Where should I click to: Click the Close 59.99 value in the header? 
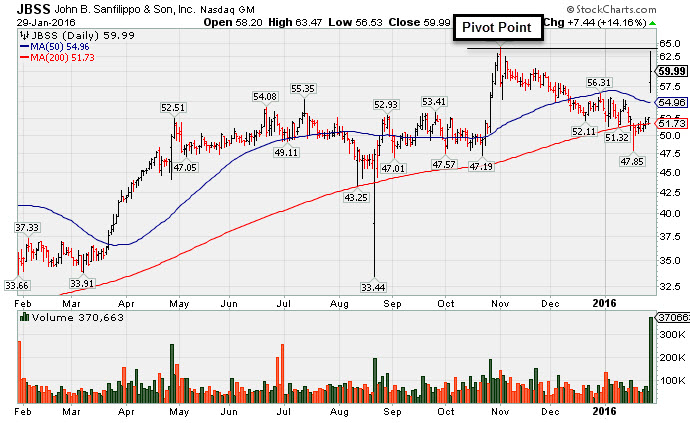420,22
